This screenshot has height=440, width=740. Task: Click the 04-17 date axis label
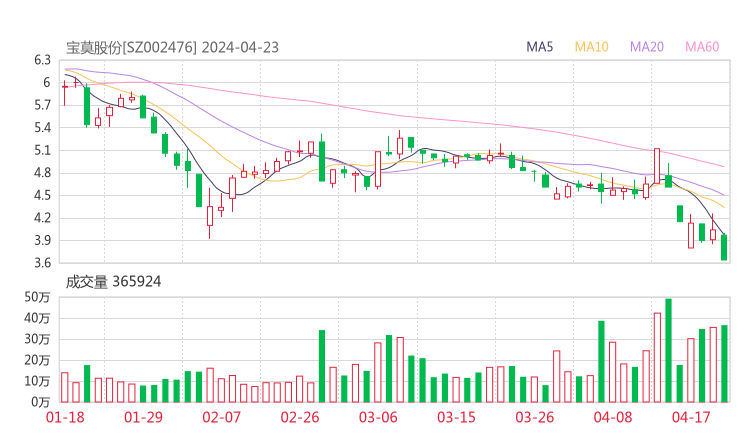(x=691, y=417)
